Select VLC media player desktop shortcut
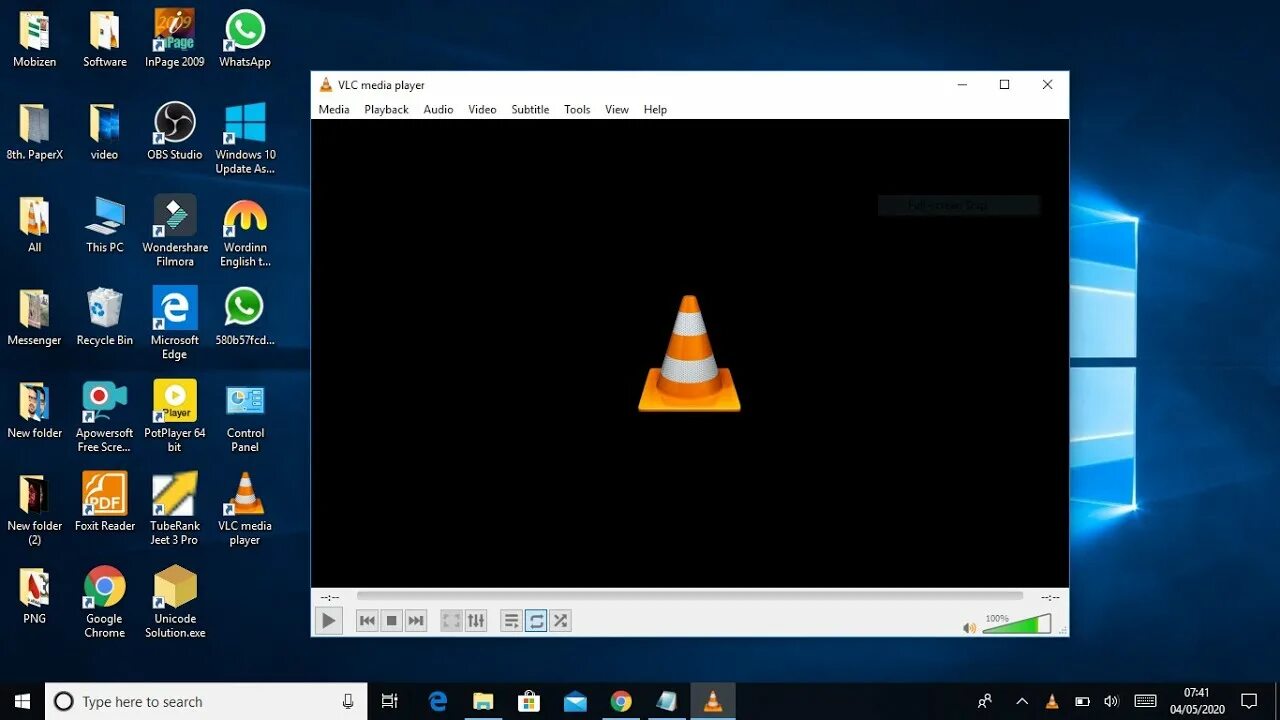Screen dimensions: 1280x720 [x=245, y=510]
